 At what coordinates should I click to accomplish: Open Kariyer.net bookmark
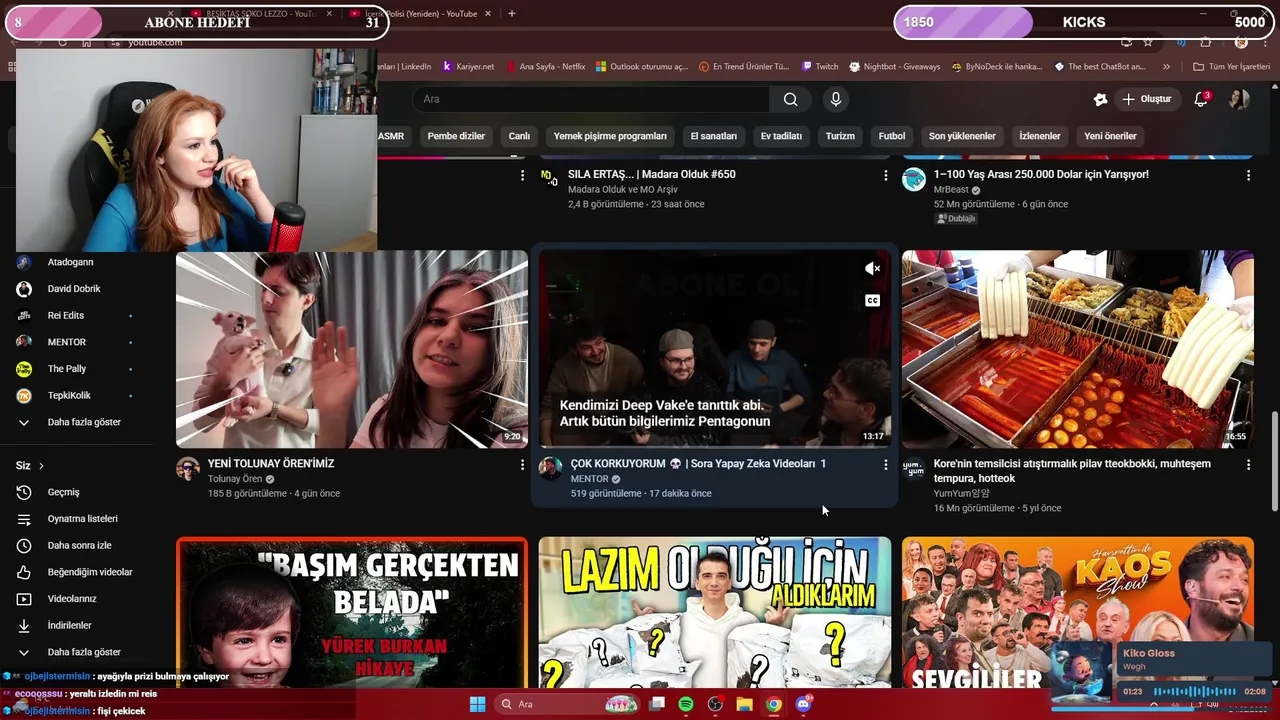(468, 67)
